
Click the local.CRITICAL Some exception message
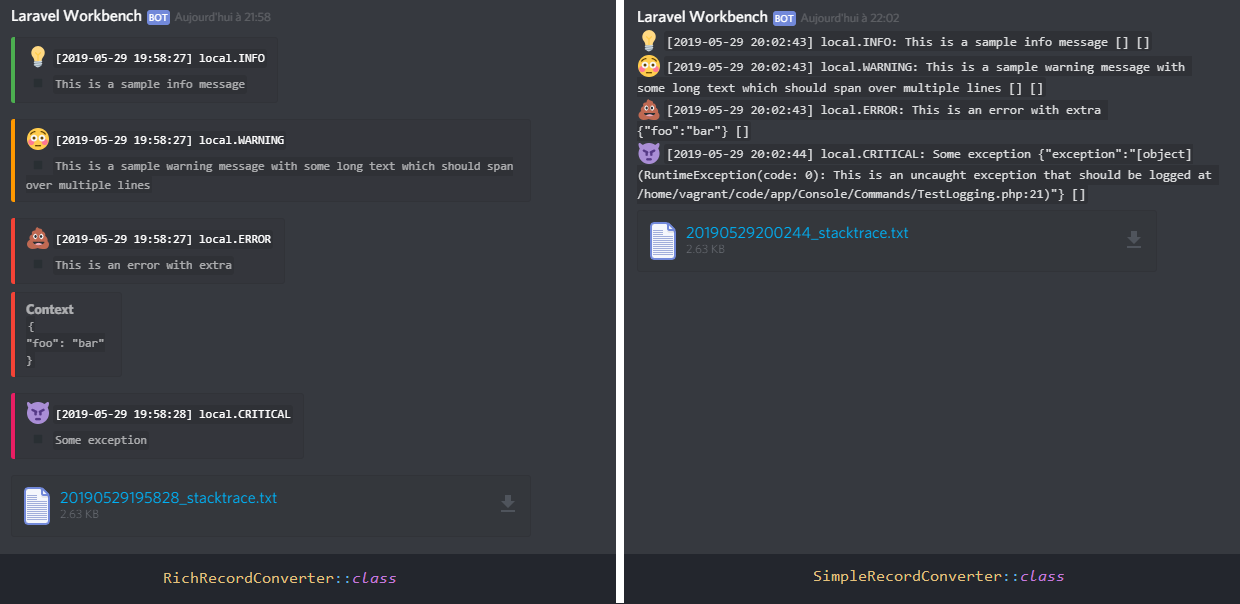[100, 439]
